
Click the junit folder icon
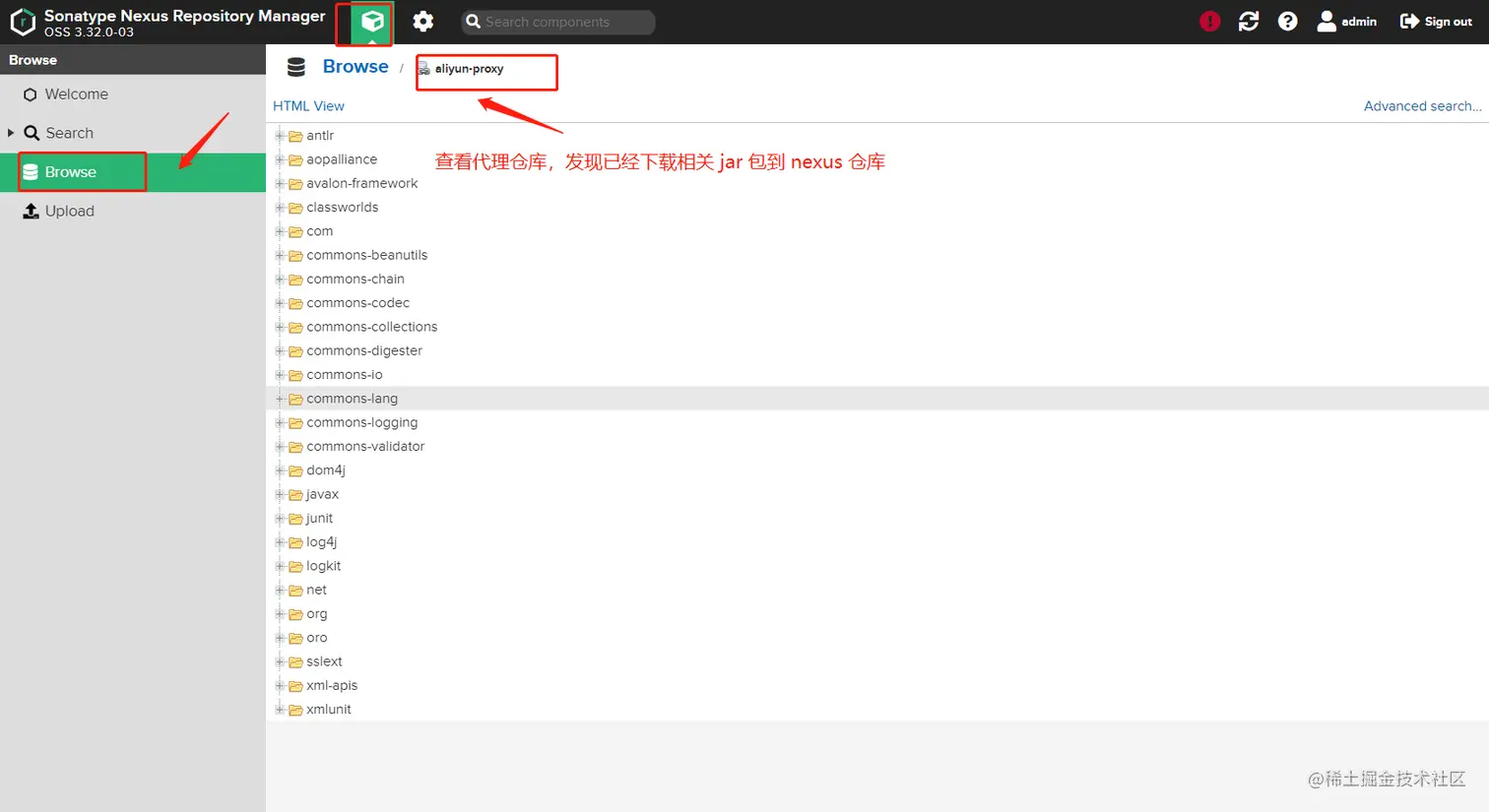tap(295, 519)
